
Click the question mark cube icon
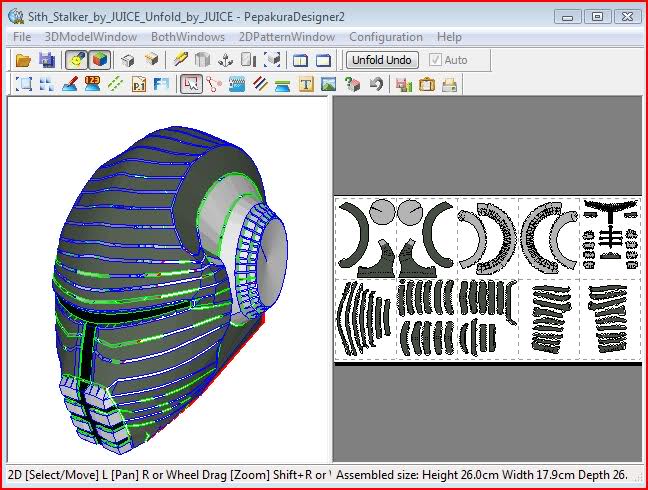pyautogui.click(x=352, y=84)
